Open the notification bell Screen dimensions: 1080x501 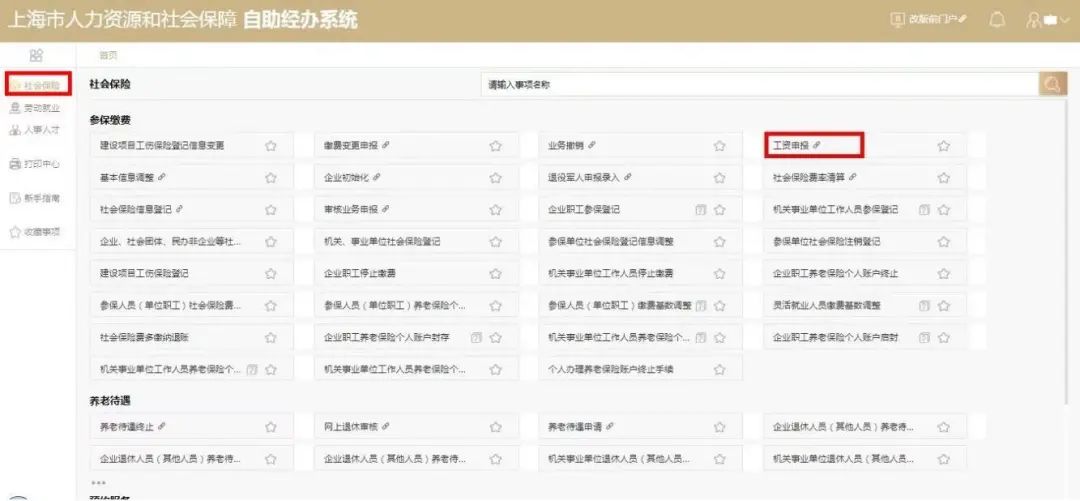[x=996, y=20]
